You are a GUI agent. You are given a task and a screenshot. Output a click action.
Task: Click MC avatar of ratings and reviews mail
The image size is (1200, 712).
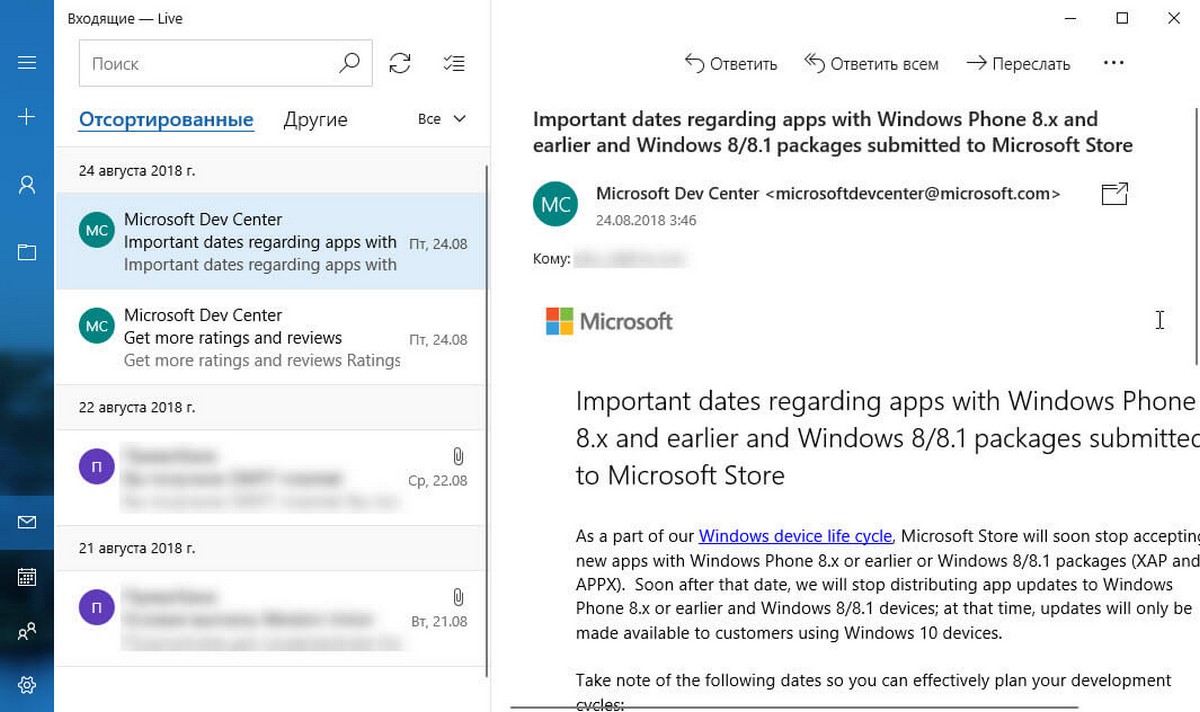point(97,326)
